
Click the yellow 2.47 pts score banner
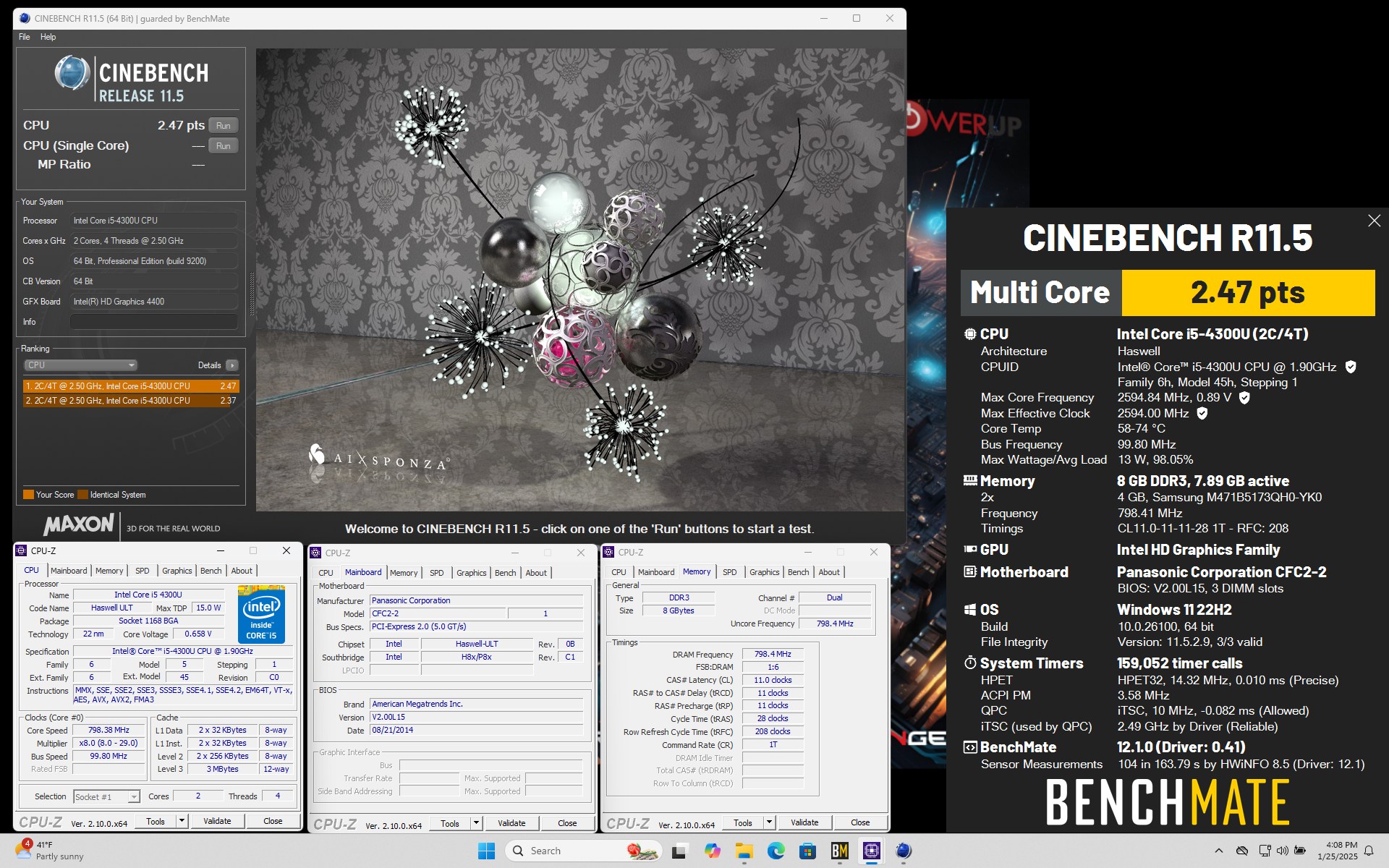click(1248, 293)
